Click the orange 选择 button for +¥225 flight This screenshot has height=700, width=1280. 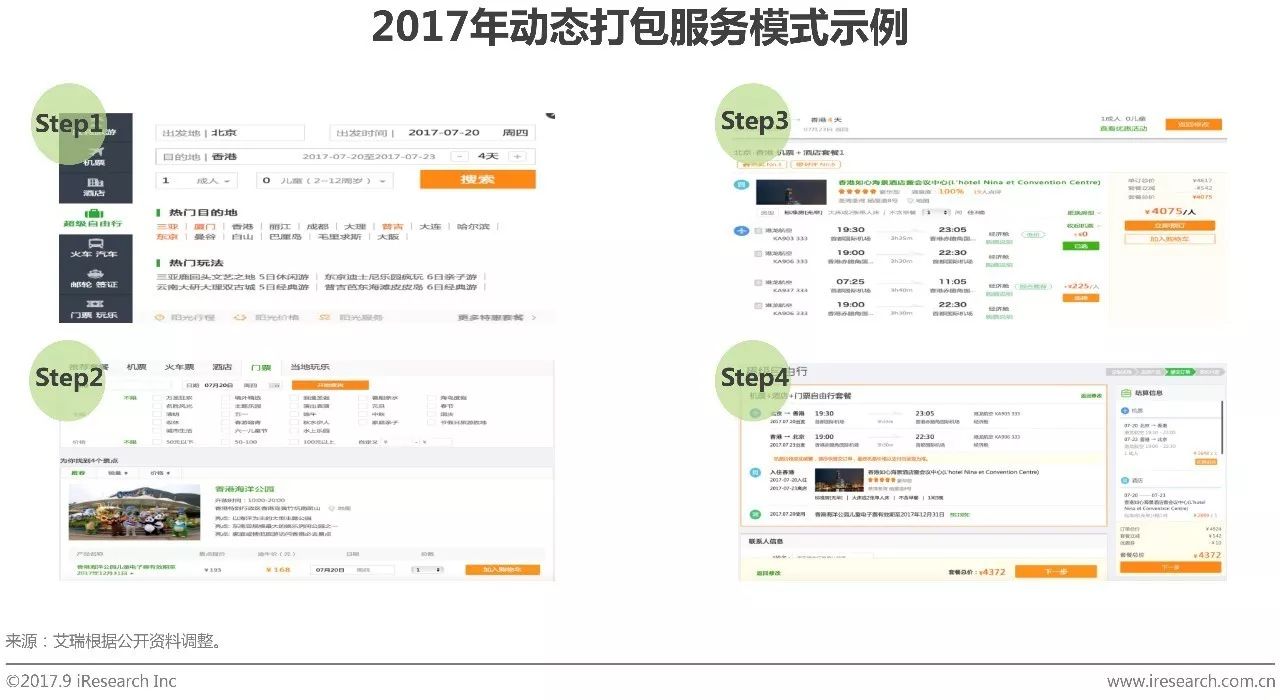(x=1080, y=297)
